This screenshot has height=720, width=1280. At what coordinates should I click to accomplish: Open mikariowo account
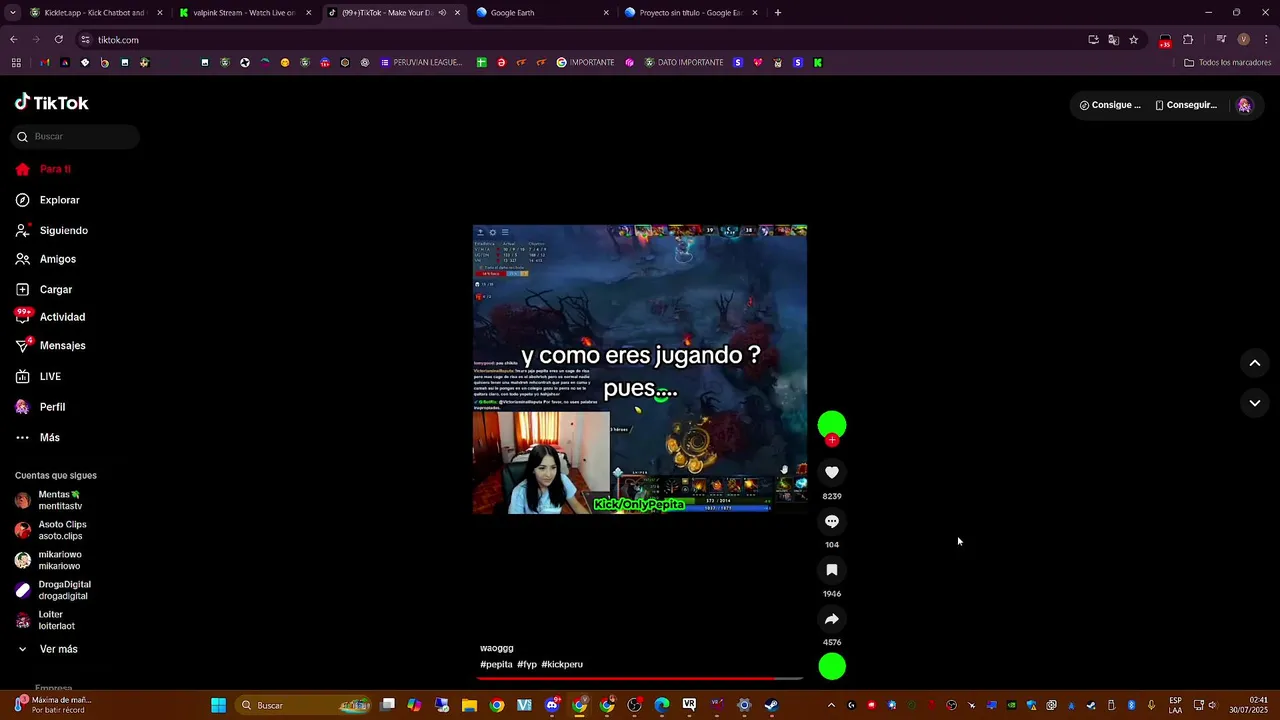click(x=49, y=560)
